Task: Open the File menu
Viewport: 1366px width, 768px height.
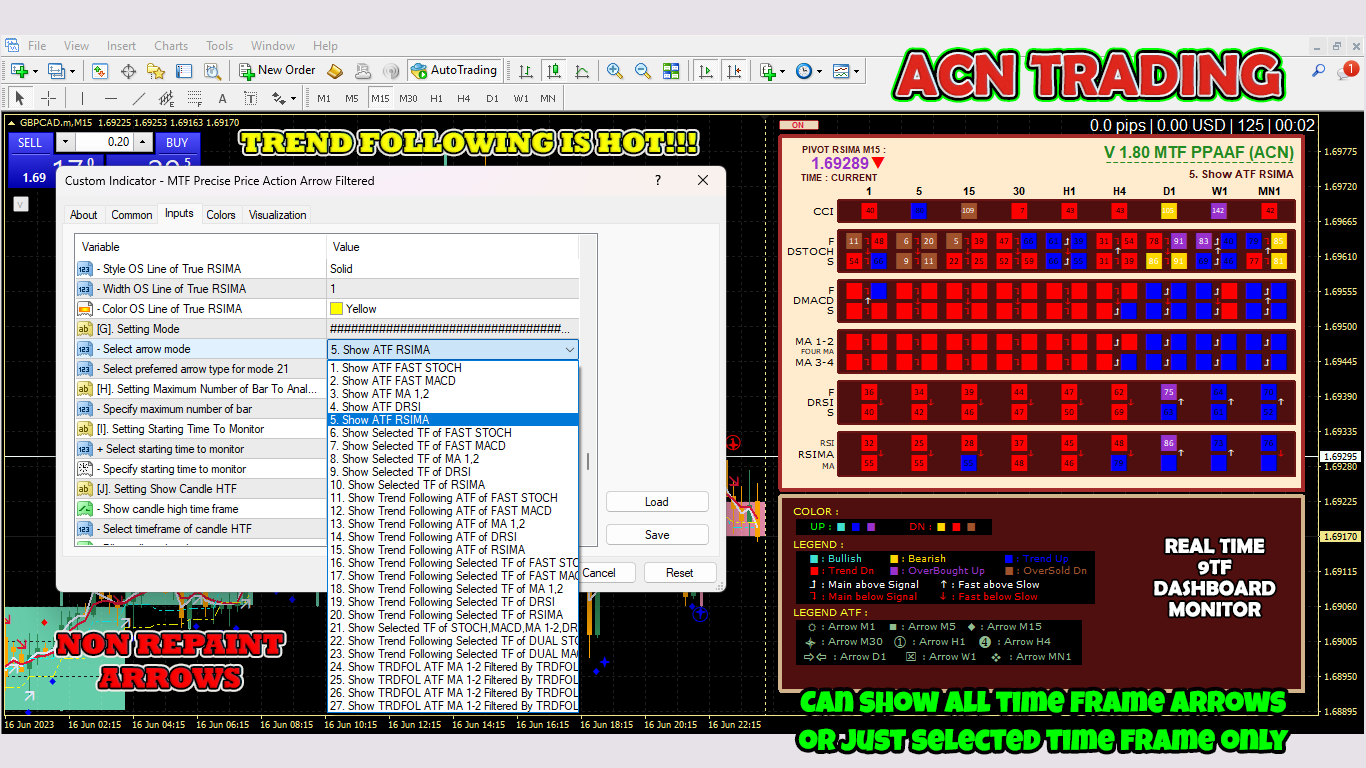Action: 37,46
